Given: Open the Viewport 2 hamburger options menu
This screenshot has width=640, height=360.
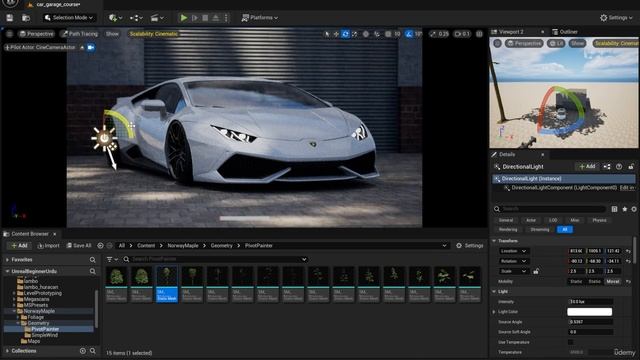Looking at the screenshot, I should click(497, 43).
